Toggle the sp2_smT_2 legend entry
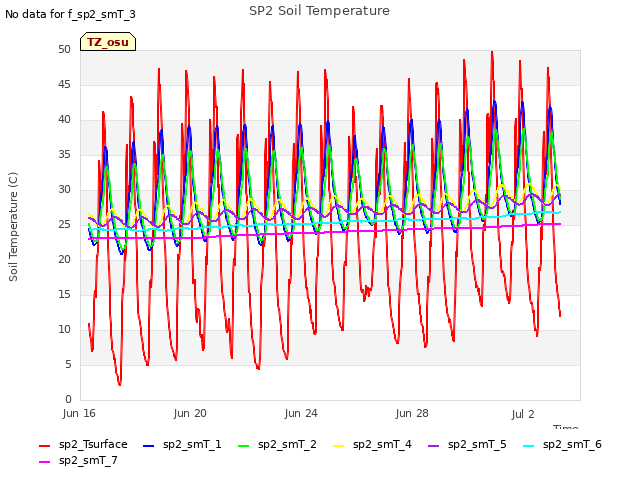The width and height of the screenshot is (640, 480). pos(277,444)
